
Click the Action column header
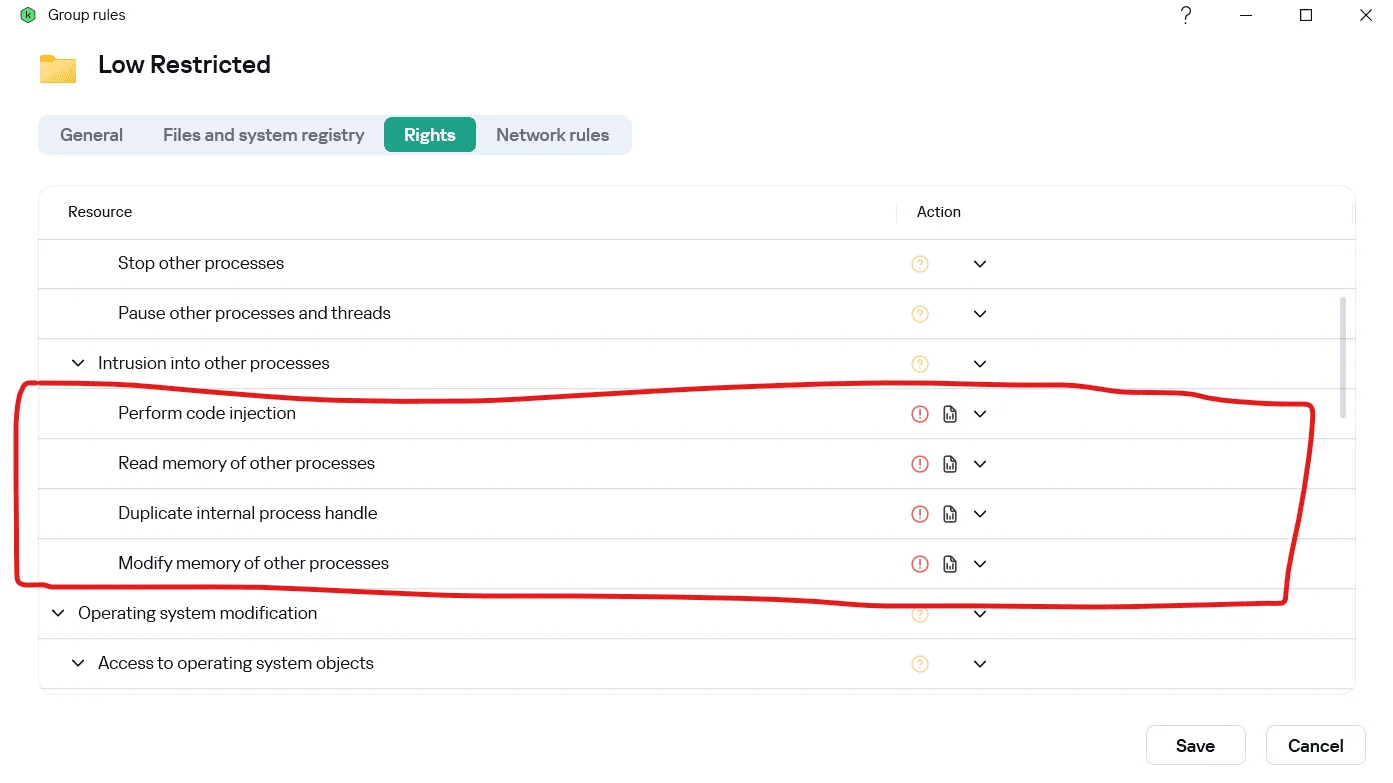[x=939, y=212]
